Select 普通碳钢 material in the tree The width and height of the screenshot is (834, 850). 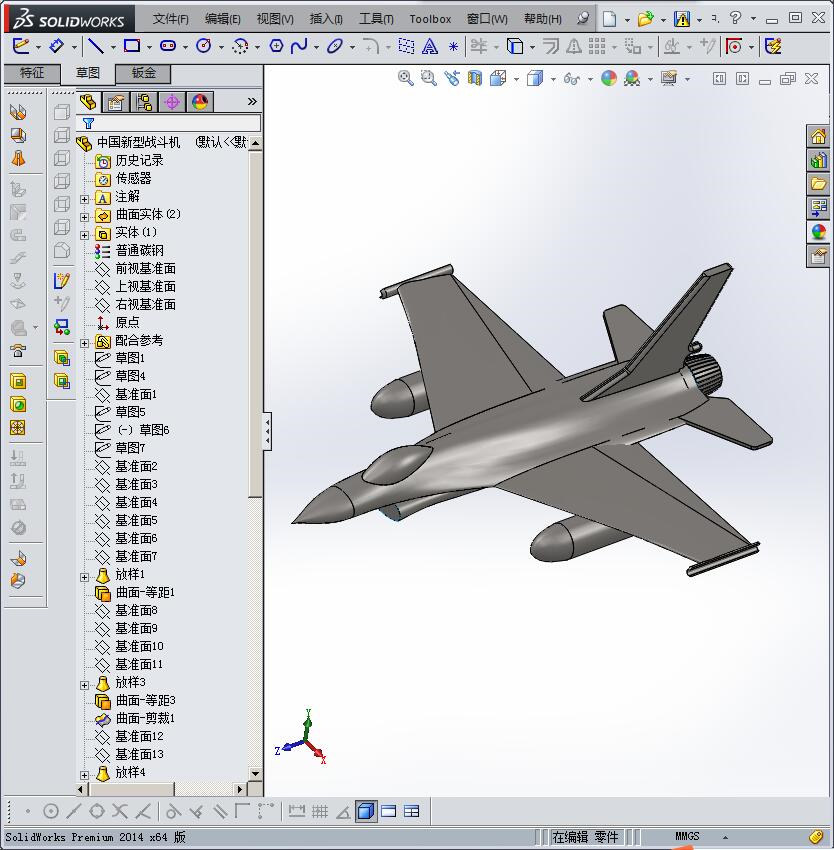point(139,250)
